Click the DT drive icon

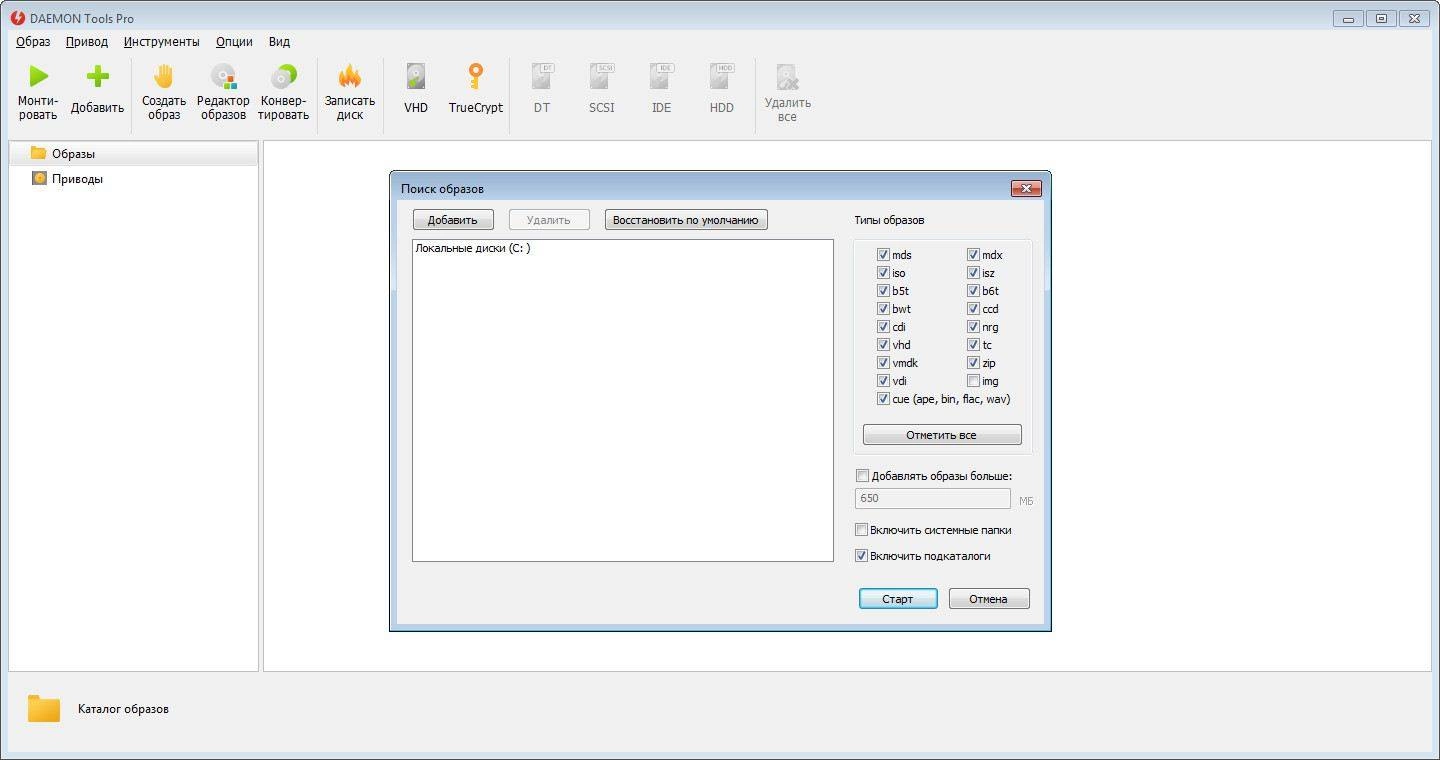pyautogui.click(x=542, y=76)
